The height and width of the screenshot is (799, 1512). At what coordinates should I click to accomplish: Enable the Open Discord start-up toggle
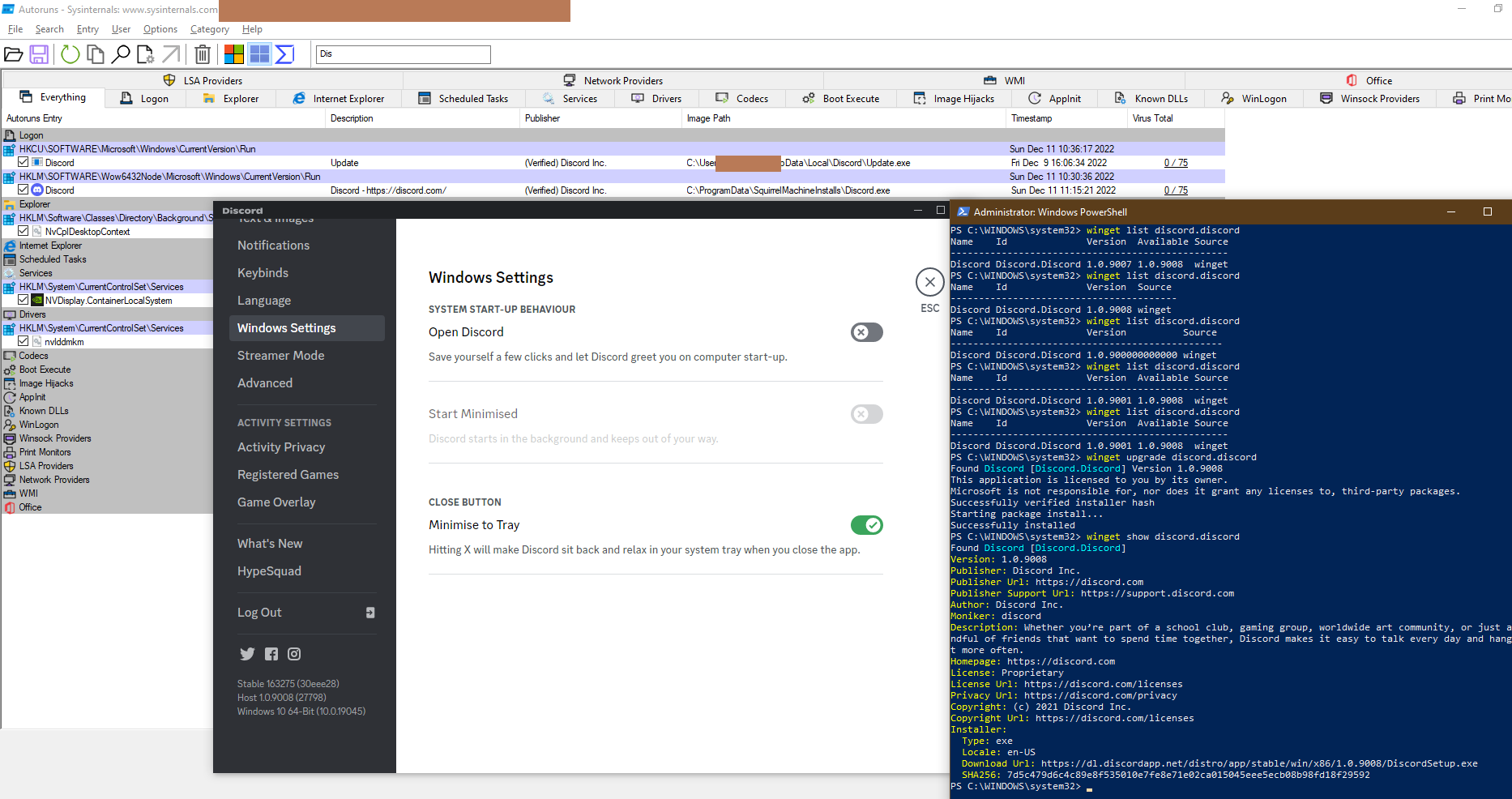pyautogui.click(x=866, y=332)
